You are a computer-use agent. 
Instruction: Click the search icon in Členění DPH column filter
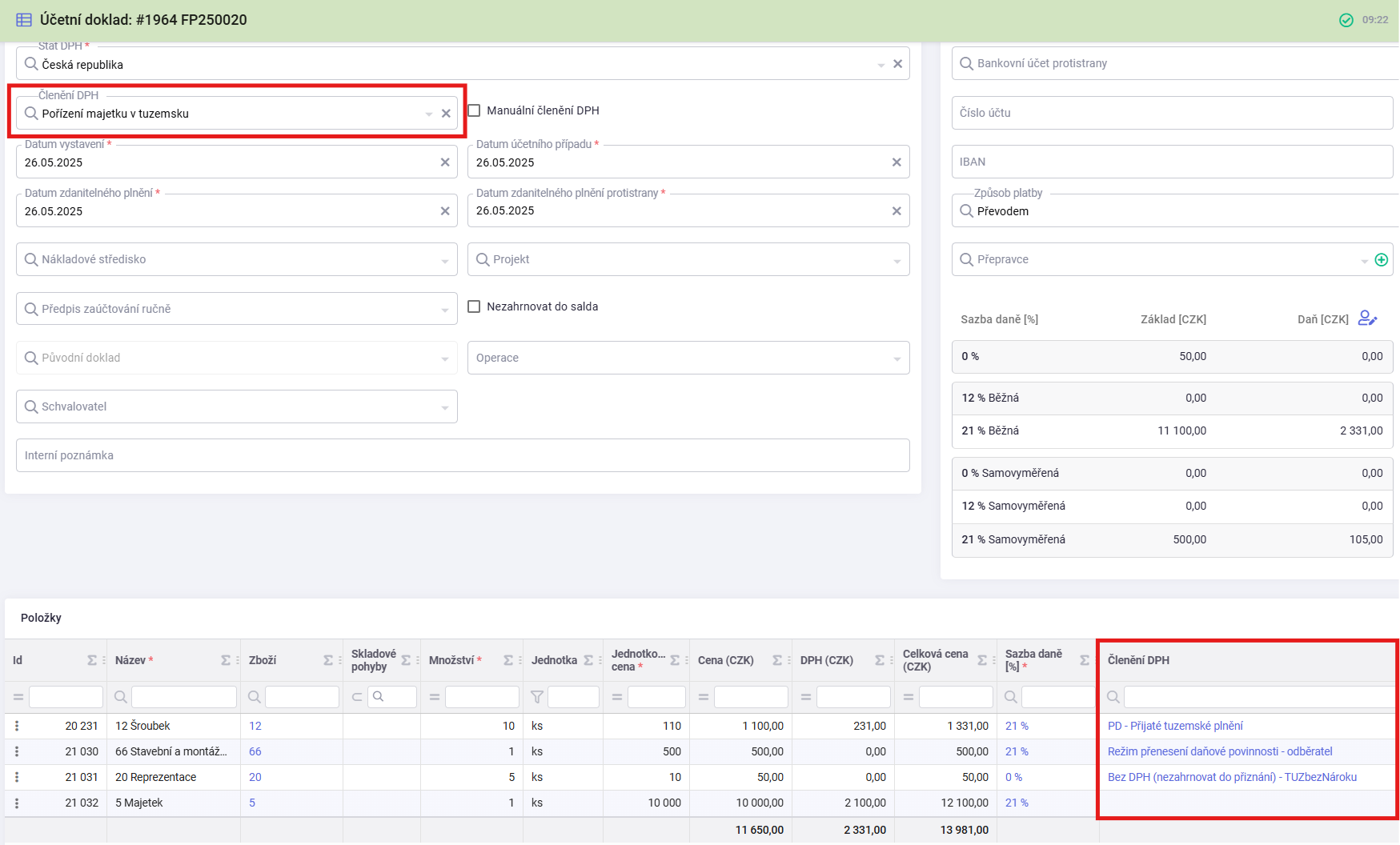(1113, 697)
